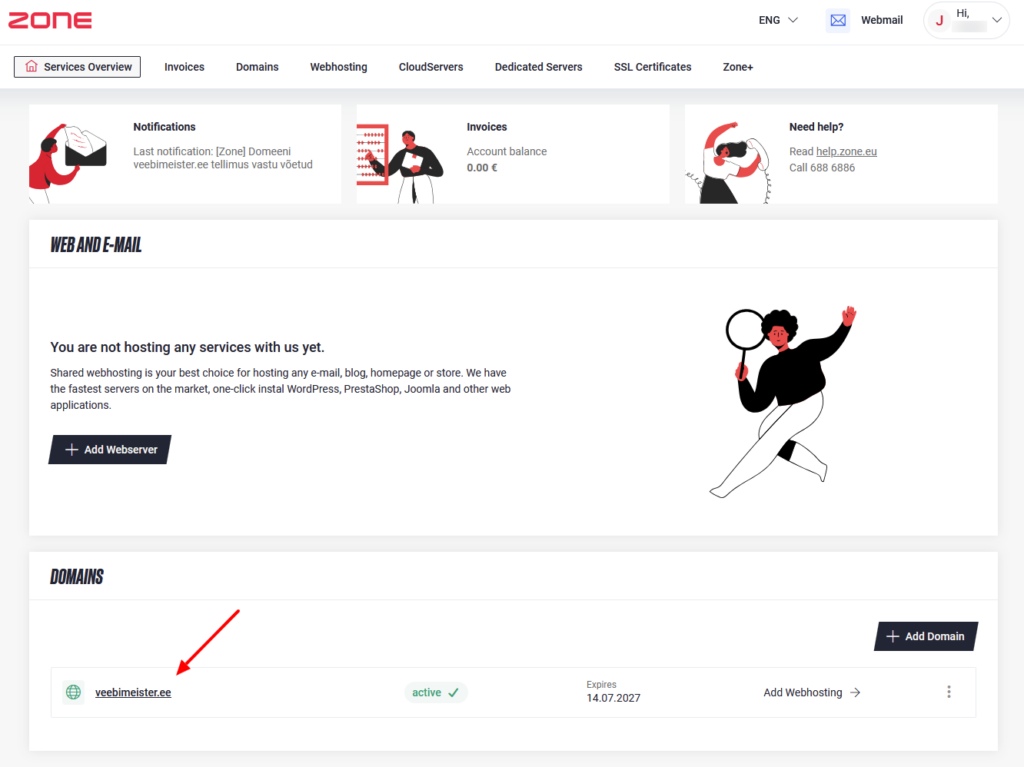Click the home icon in Services Overview
Screen dimensions: 1024x767
[x=31, y=67]
